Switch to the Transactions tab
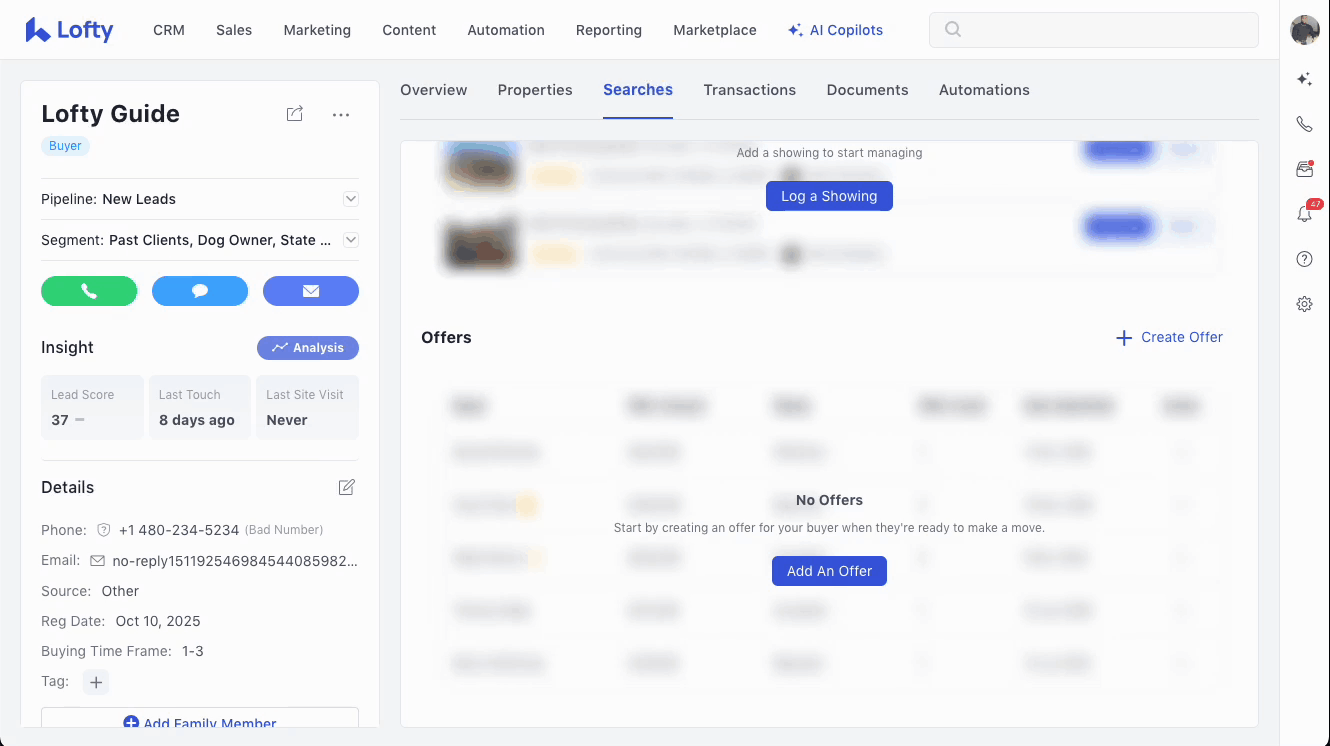 point(749,90)
